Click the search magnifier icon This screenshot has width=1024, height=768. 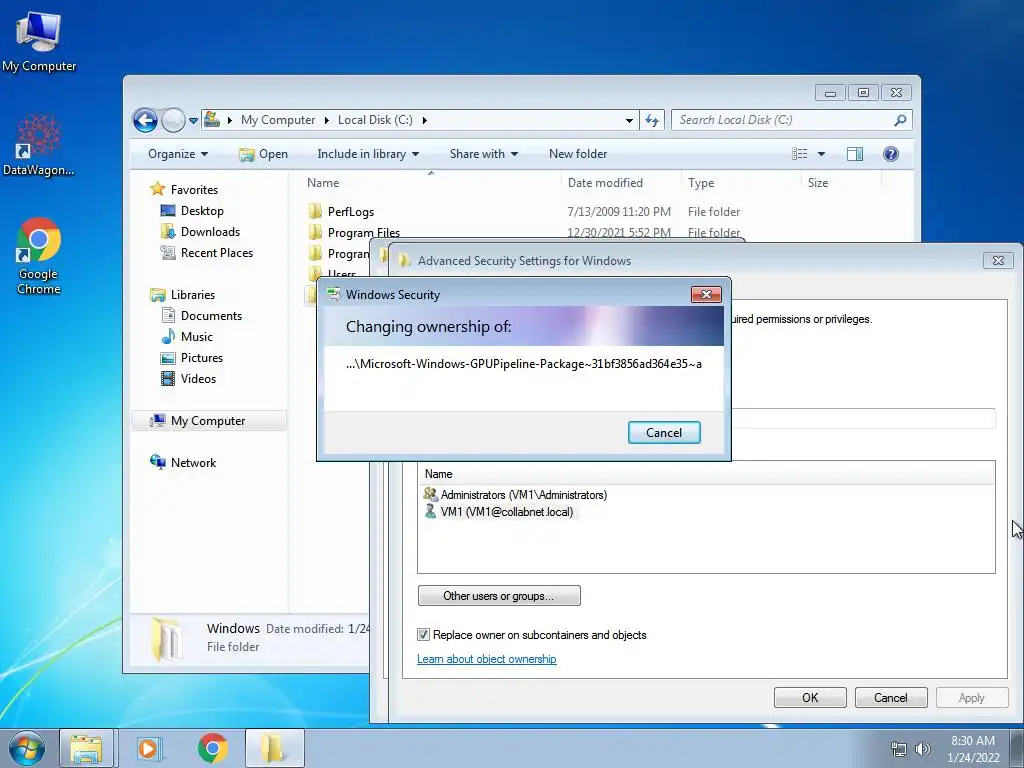[900, 120]
